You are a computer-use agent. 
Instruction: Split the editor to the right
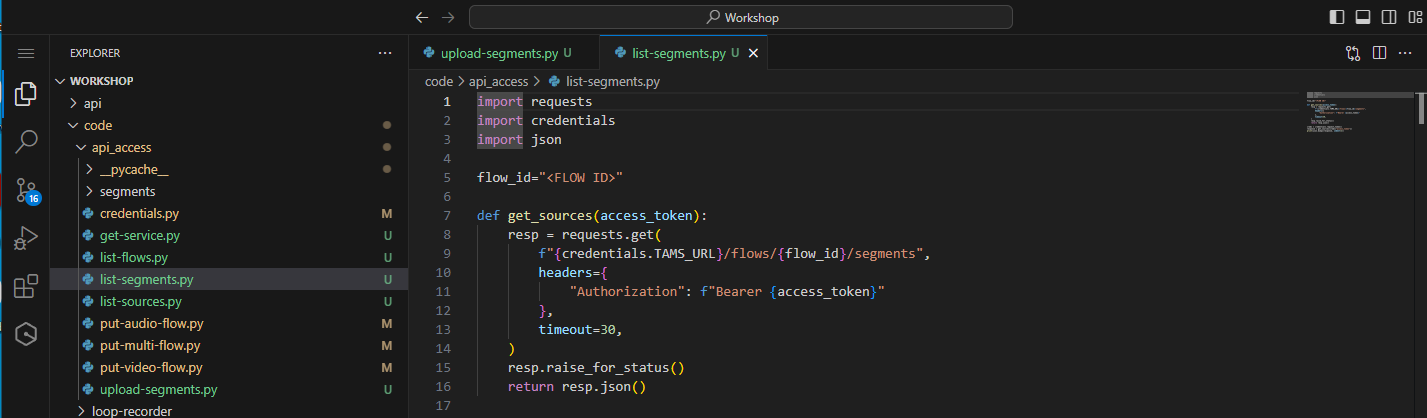(1379, 53)
